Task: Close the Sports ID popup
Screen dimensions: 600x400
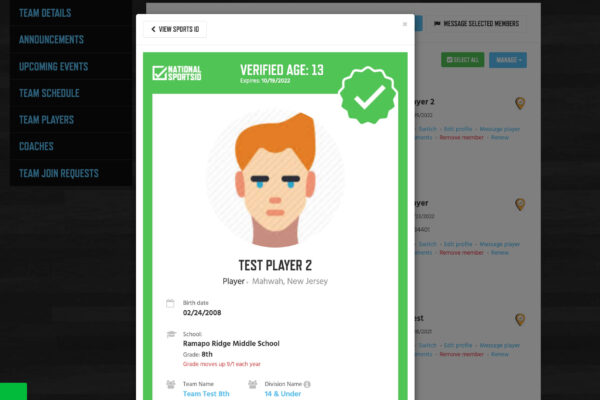Action: click(x=405, y=24)
